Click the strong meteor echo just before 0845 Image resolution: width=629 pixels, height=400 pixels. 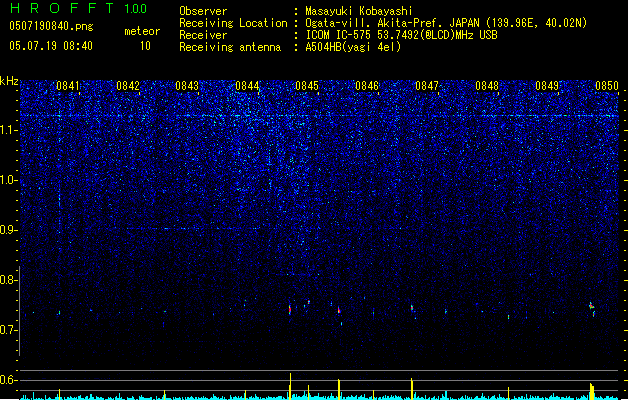point(290,310)
